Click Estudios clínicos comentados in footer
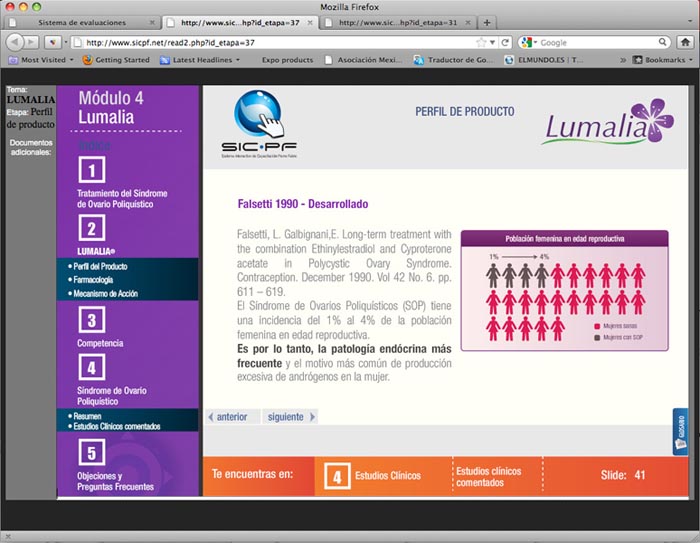700x543 pixels. coord(488,477)
